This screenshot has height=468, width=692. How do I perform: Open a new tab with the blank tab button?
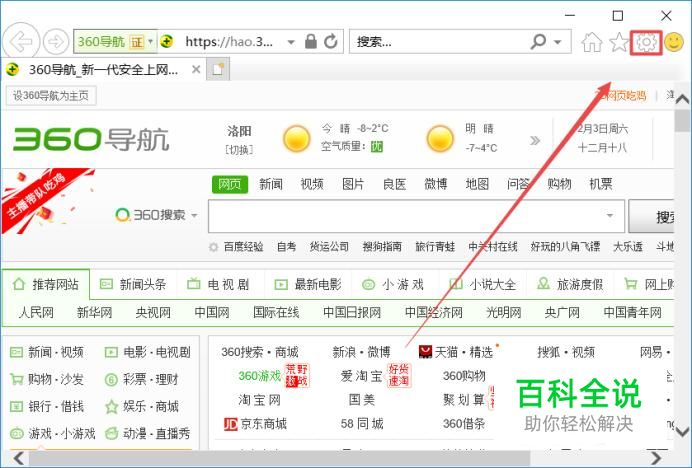point(218,69)
